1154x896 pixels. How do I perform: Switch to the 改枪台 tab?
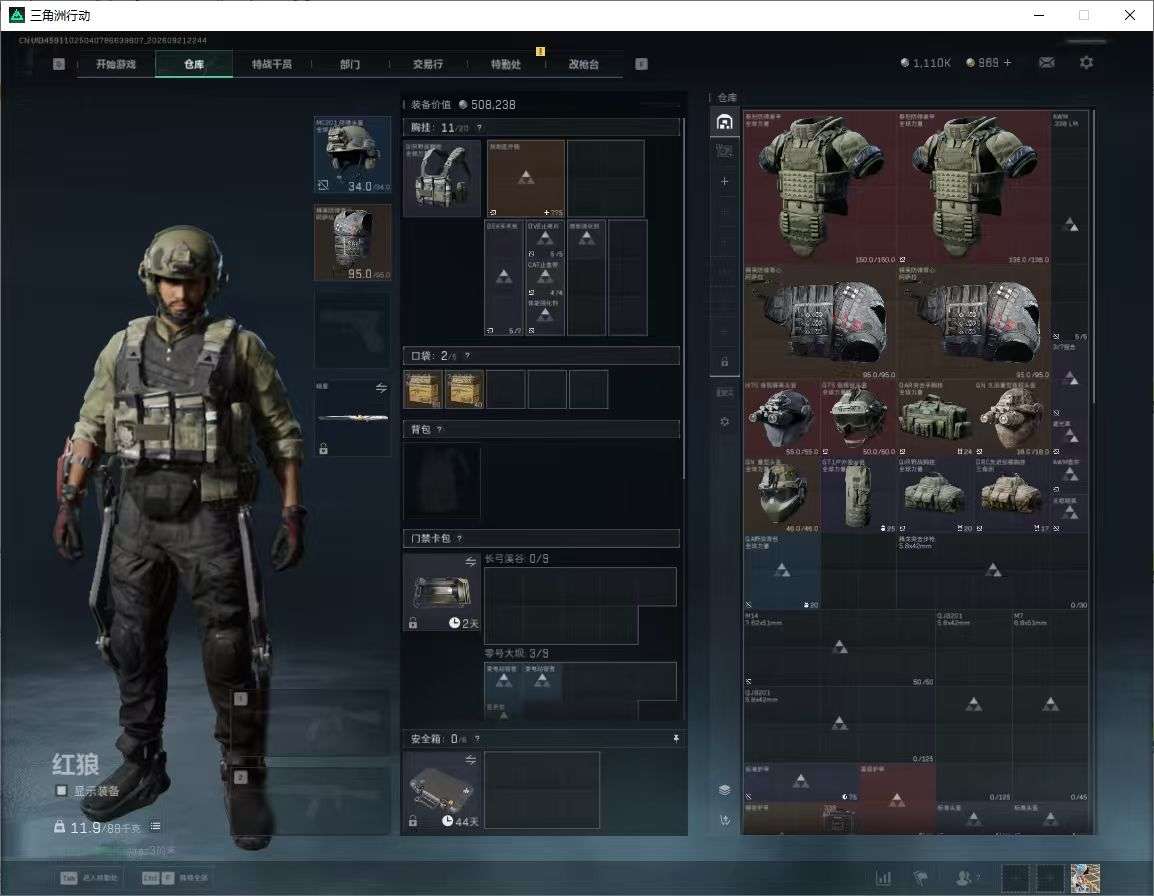(x=584, y=64)
